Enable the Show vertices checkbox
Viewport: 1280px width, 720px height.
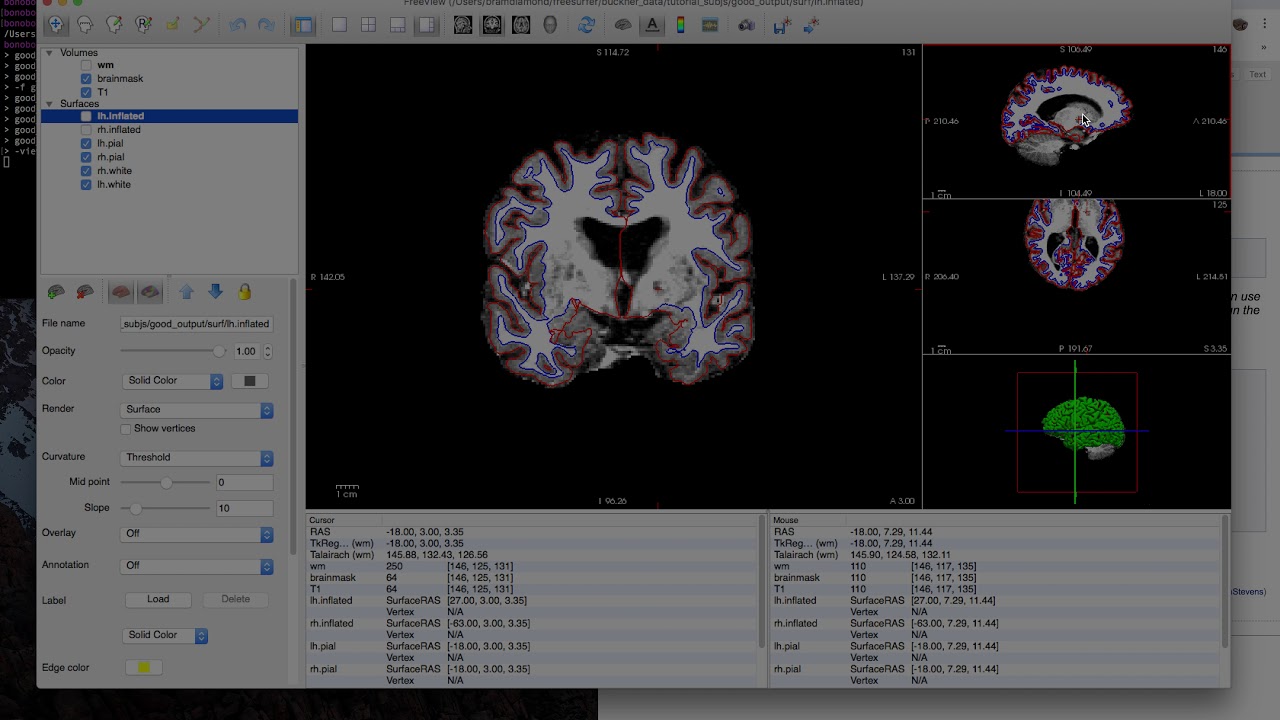coord(126,429)
